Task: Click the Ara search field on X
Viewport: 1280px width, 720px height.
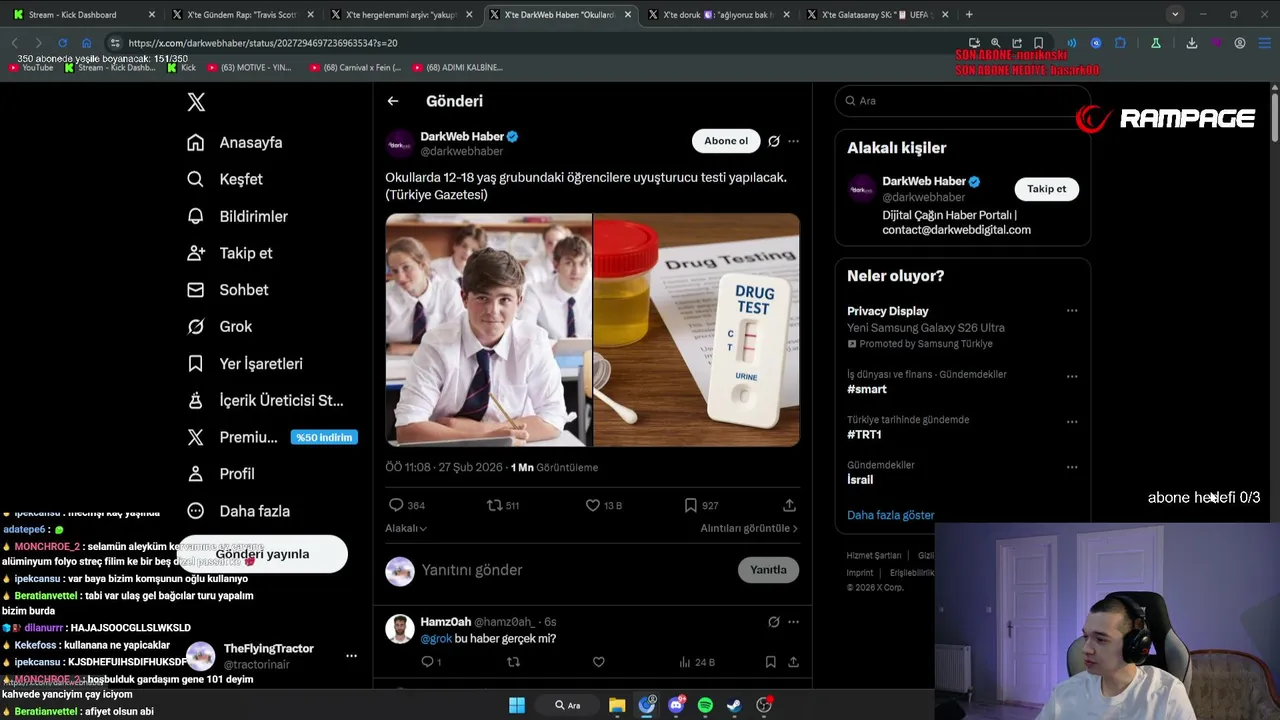Action: coord(962,101)
